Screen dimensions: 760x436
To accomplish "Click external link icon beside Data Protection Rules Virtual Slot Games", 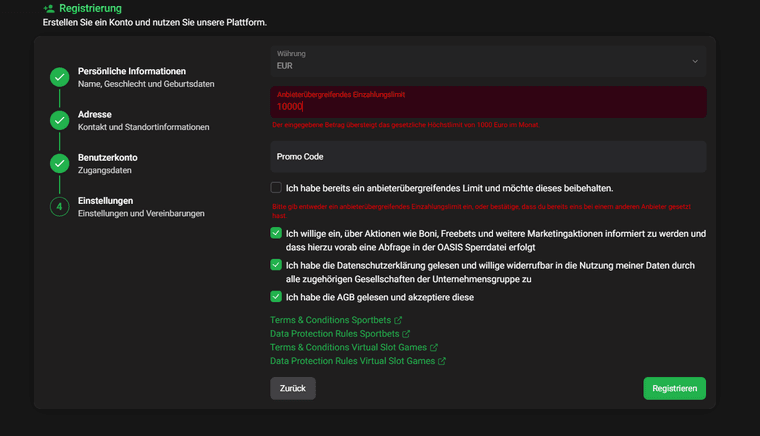I will [441, 361].
